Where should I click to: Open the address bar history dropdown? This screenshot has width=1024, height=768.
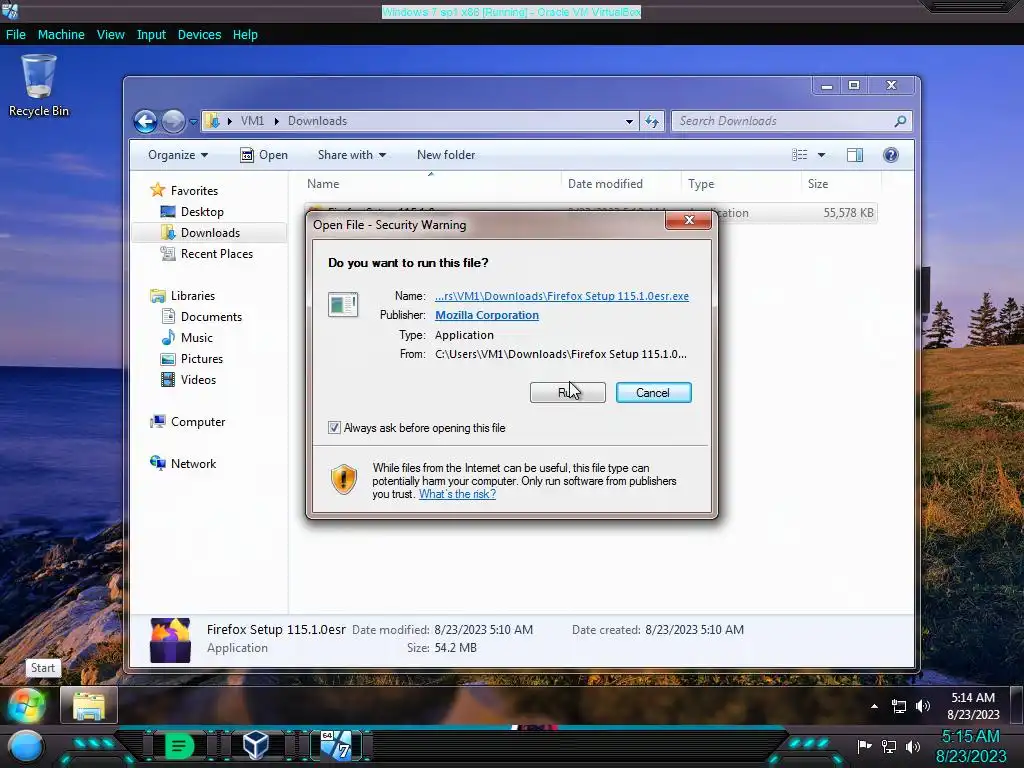tap(629, 121)
